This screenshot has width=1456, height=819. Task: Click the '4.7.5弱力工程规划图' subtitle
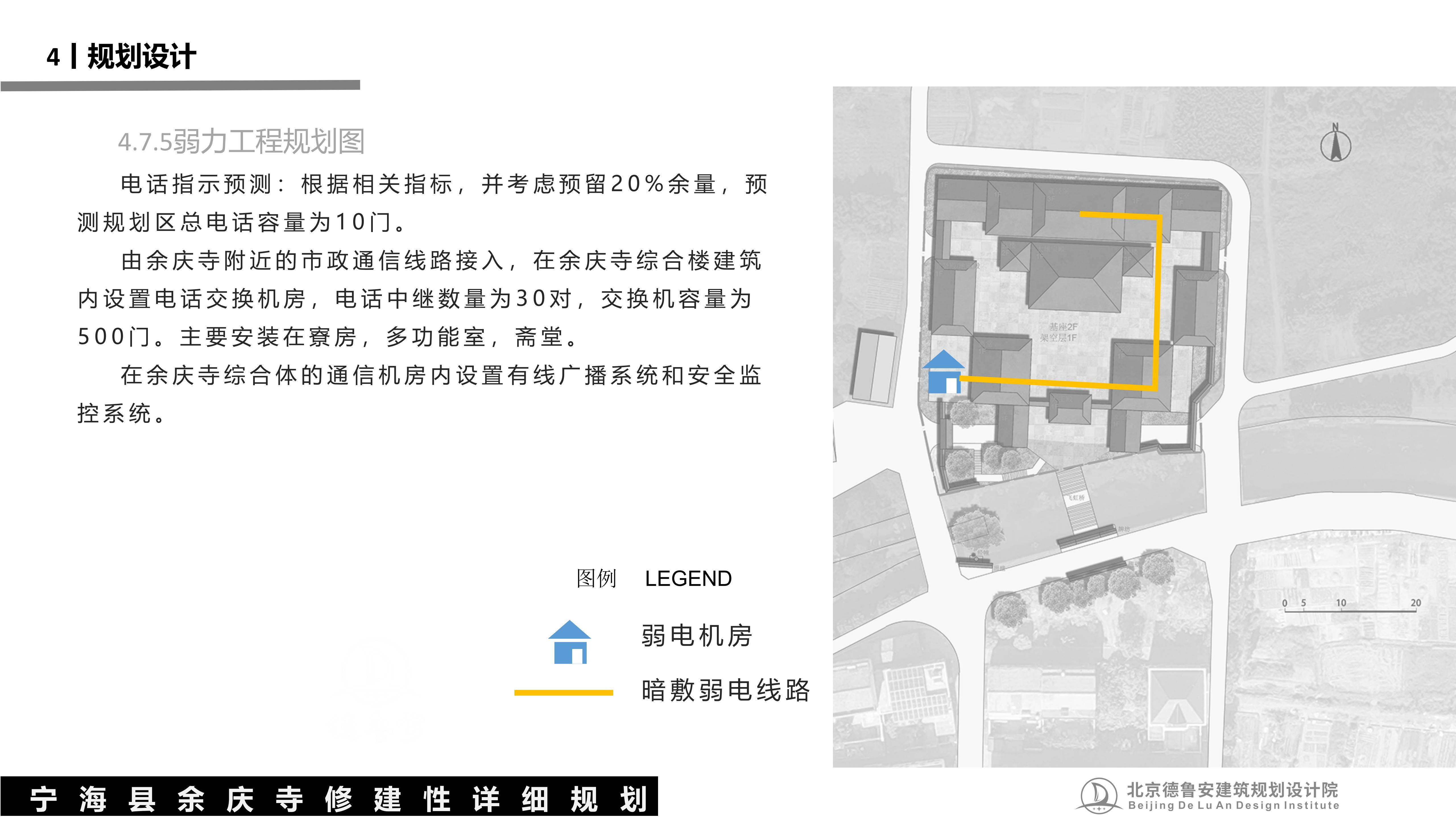[241, 141]
